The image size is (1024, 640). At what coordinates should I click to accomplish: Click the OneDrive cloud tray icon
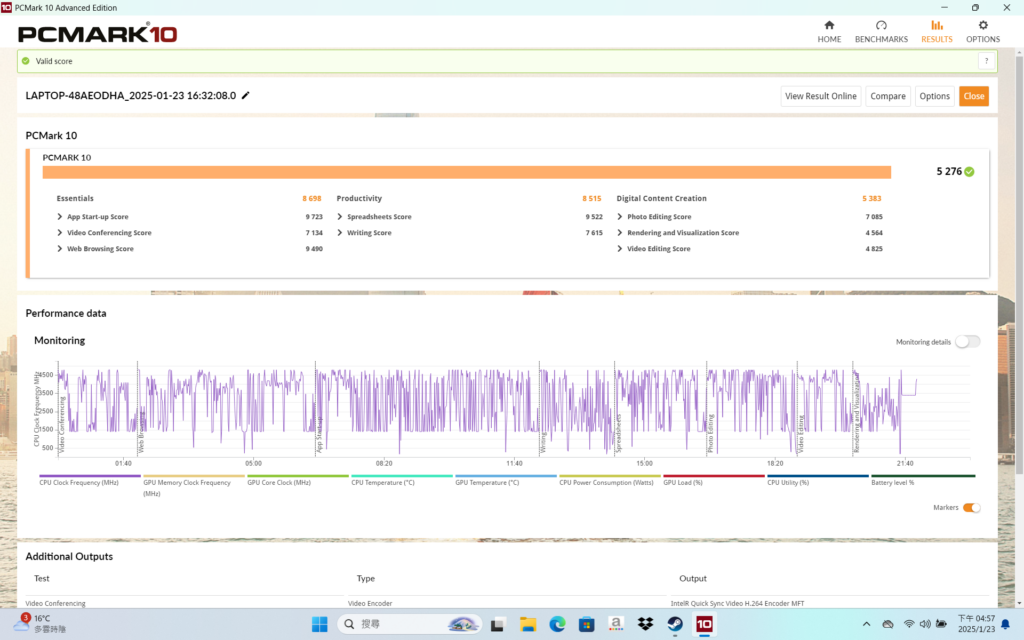[x=888, y=624]
